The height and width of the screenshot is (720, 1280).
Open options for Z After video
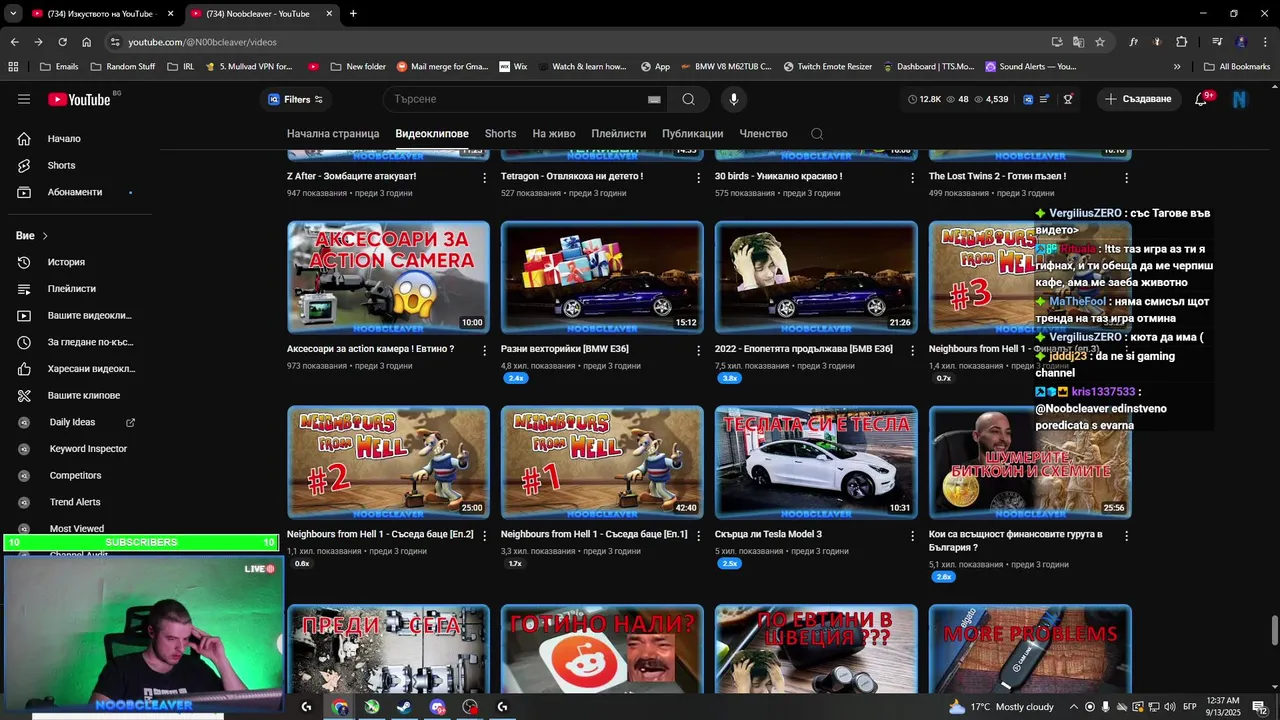coord(484,178)
